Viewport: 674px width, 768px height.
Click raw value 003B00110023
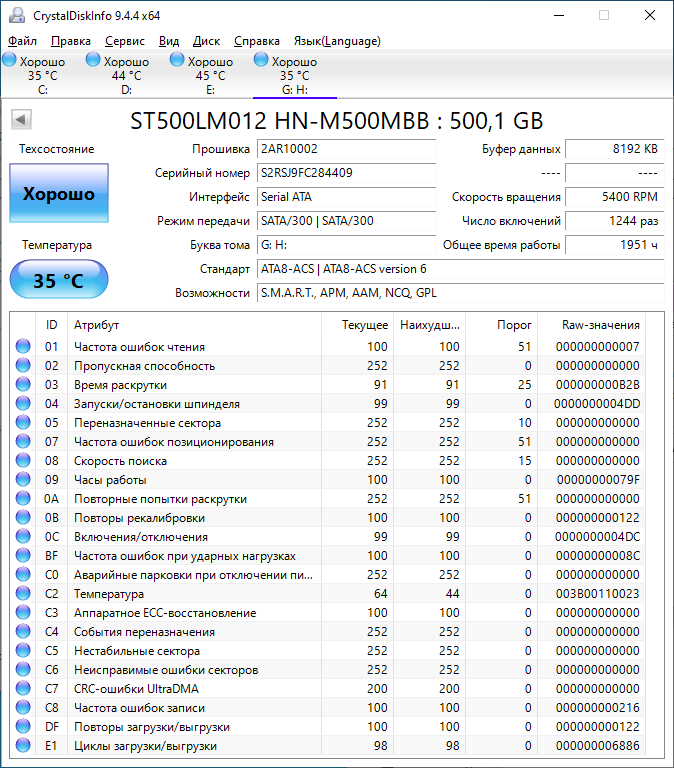click(x=598, y=594)
